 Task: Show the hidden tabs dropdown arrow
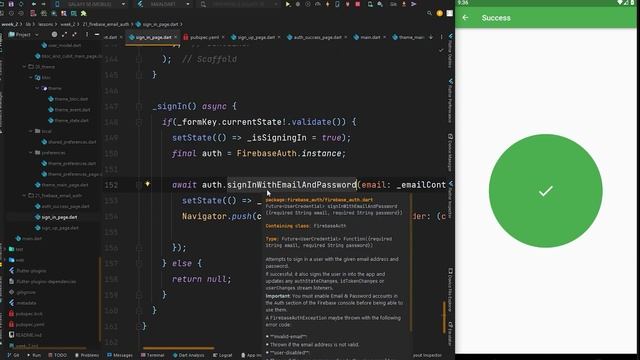pos(431,37)
